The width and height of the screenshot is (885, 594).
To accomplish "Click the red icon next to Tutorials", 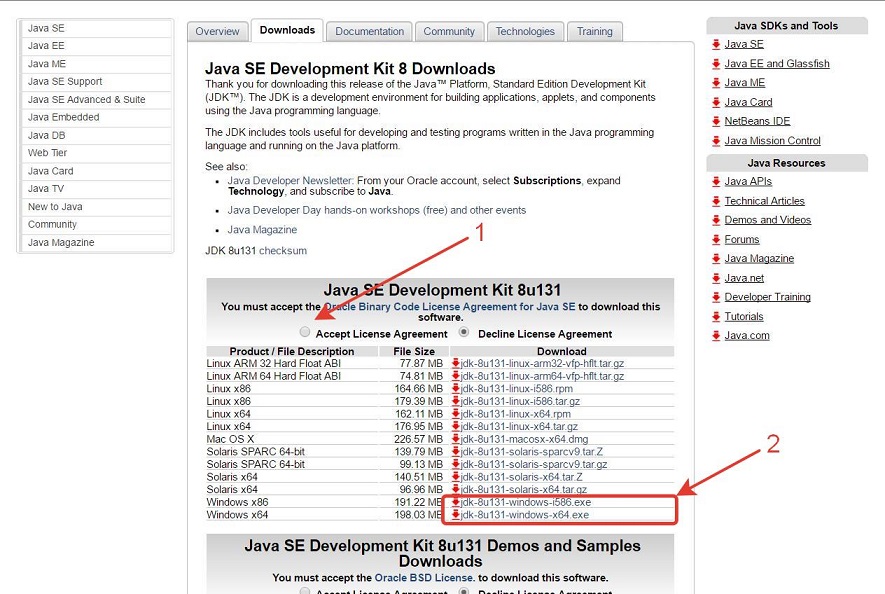I will (x=716, y=316).
